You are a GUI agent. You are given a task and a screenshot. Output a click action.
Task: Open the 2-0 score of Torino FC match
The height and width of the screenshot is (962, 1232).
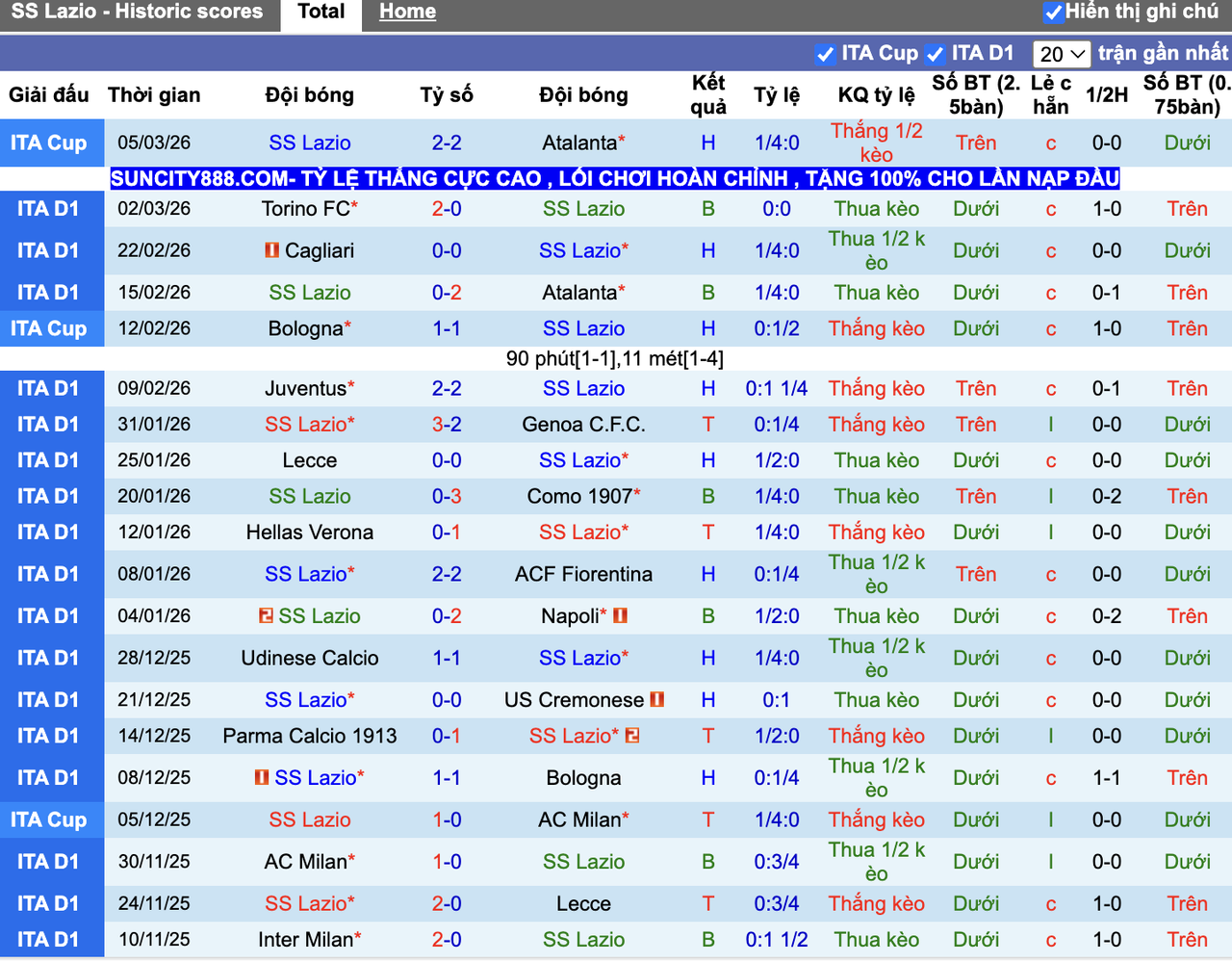(447, 208)
